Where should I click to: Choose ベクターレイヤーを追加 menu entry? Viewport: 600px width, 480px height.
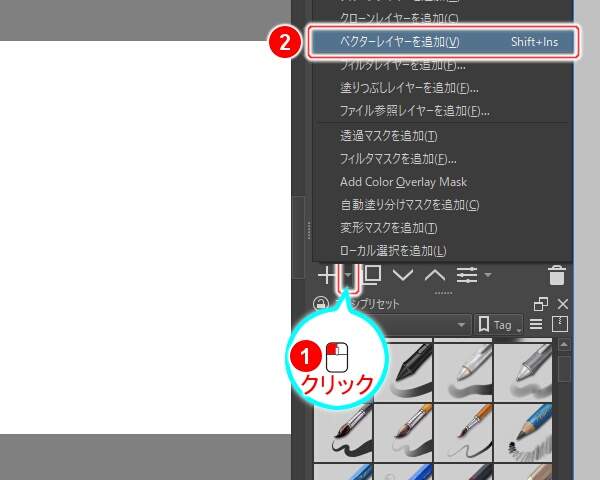pos(442,42)
